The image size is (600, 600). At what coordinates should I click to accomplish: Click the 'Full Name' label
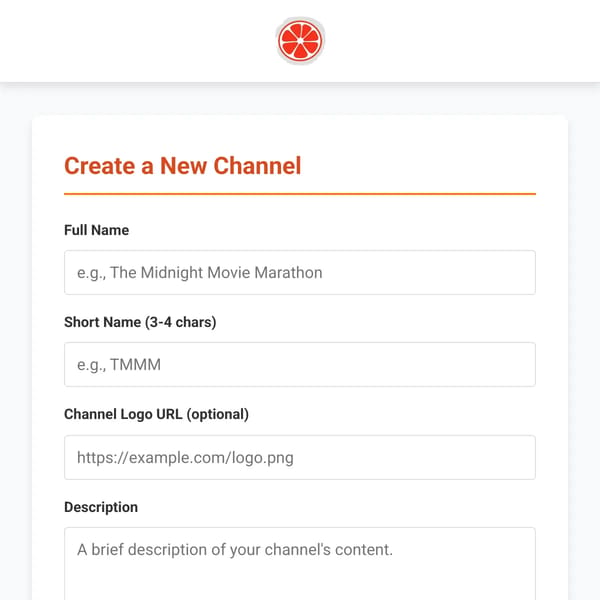(x=96, y=230)
